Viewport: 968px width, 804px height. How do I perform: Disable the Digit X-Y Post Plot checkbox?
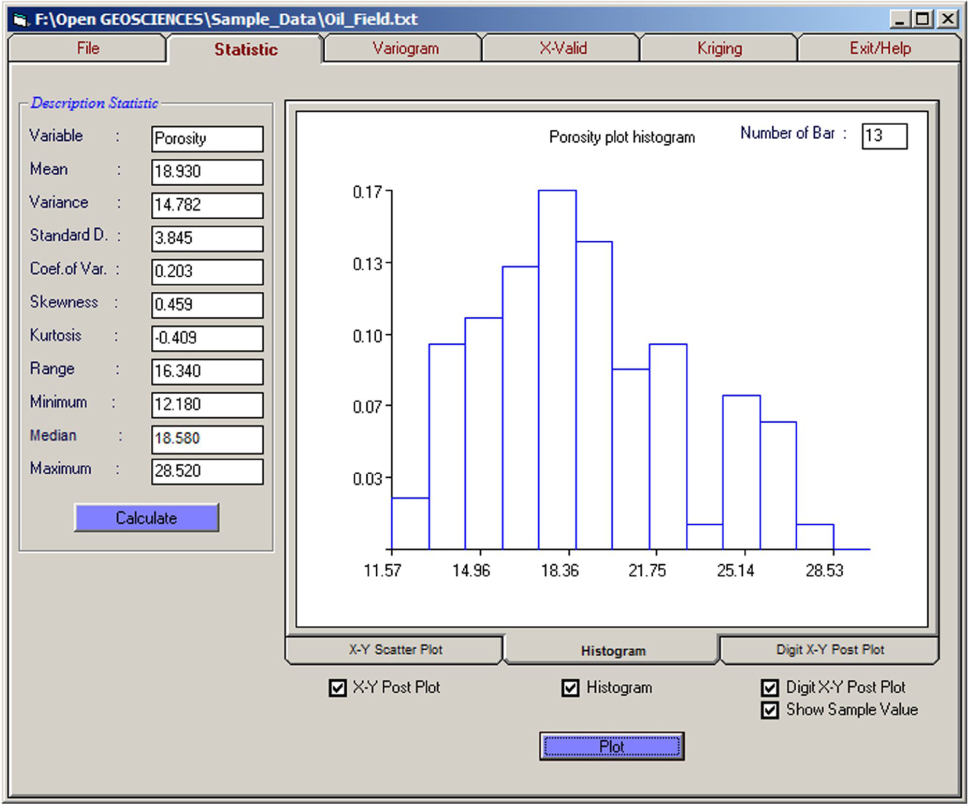pyautogui.click(x=770, y=688)
